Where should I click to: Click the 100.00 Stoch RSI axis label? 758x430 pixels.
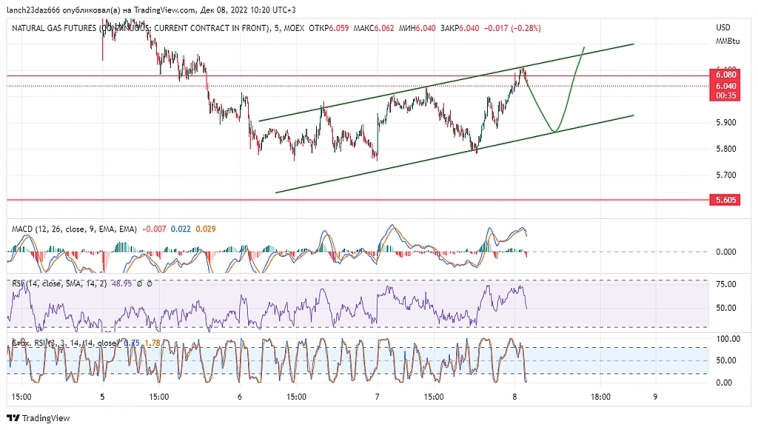[728, 339]
